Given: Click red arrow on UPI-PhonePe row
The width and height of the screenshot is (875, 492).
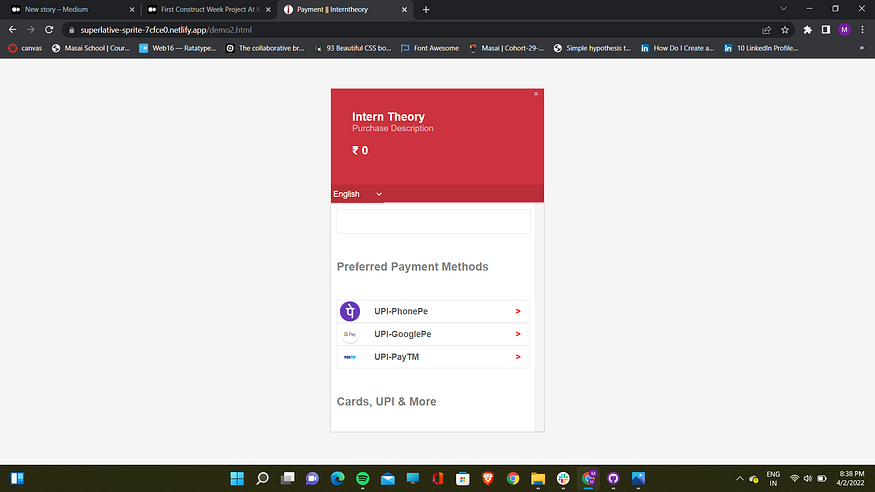Looking at the screenshot, I should click(x=518, y=311).
